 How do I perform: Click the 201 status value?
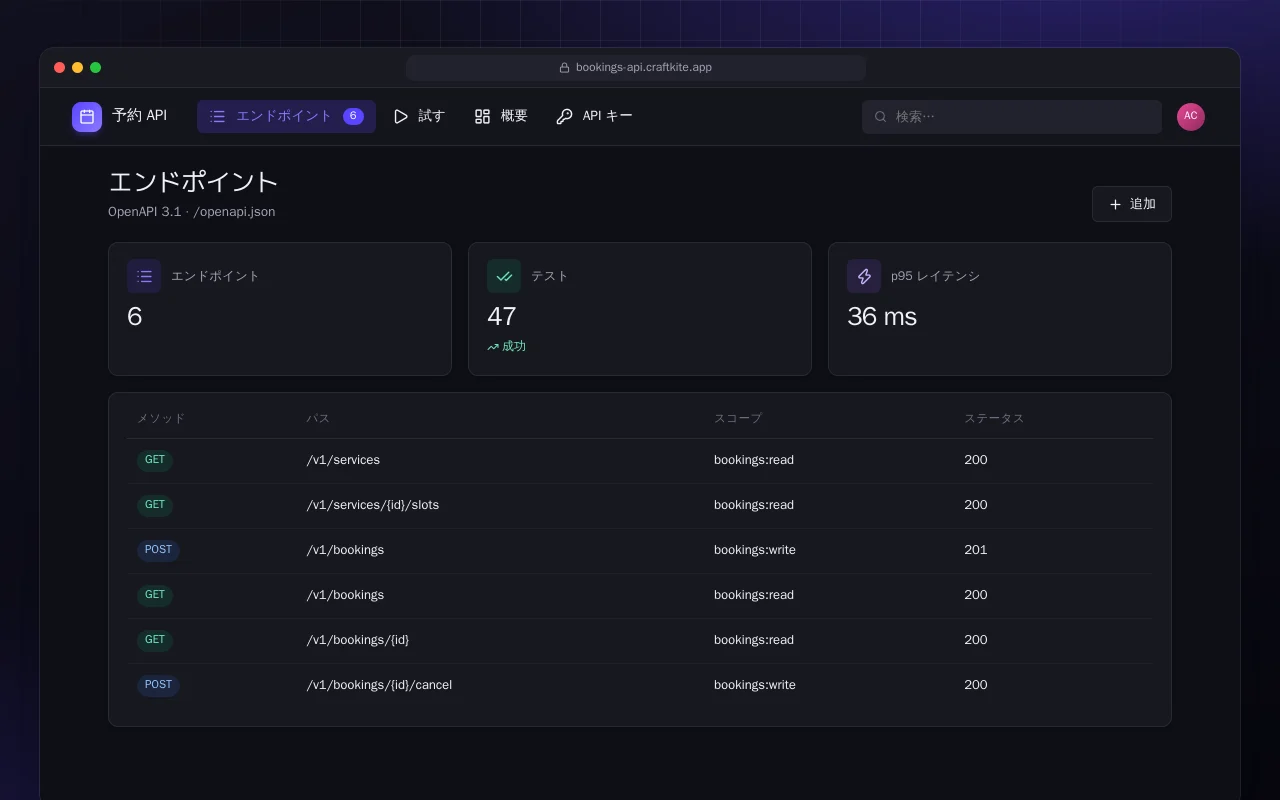976,550
